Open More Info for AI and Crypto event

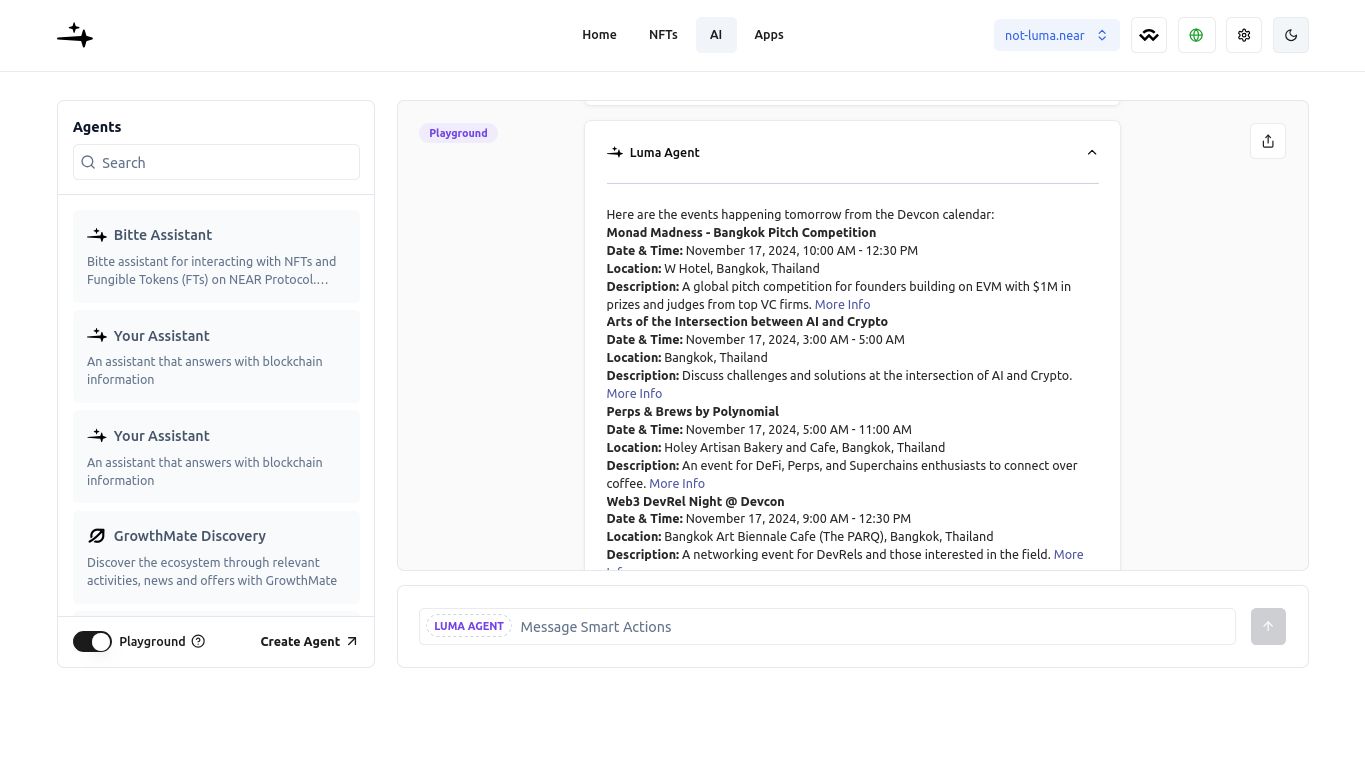click(x=634, y=393)
